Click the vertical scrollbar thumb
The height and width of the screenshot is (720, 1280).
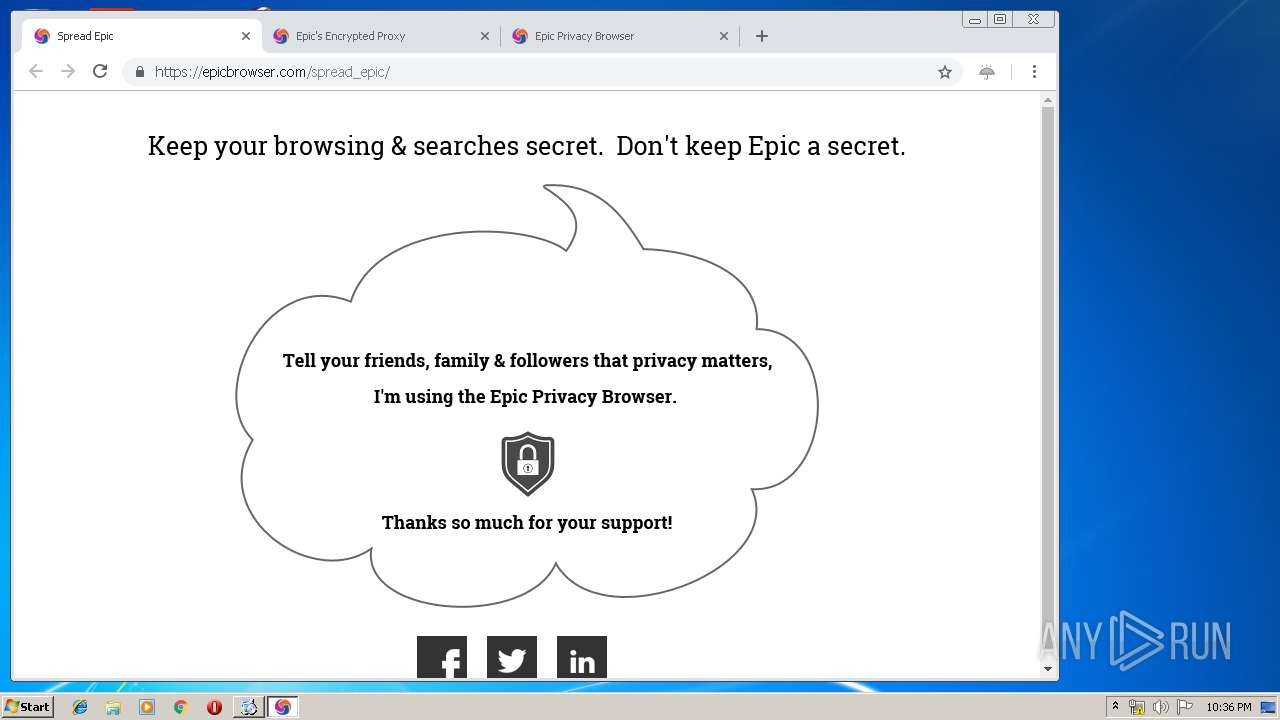pyautogui.click(x=1048, y=380)
